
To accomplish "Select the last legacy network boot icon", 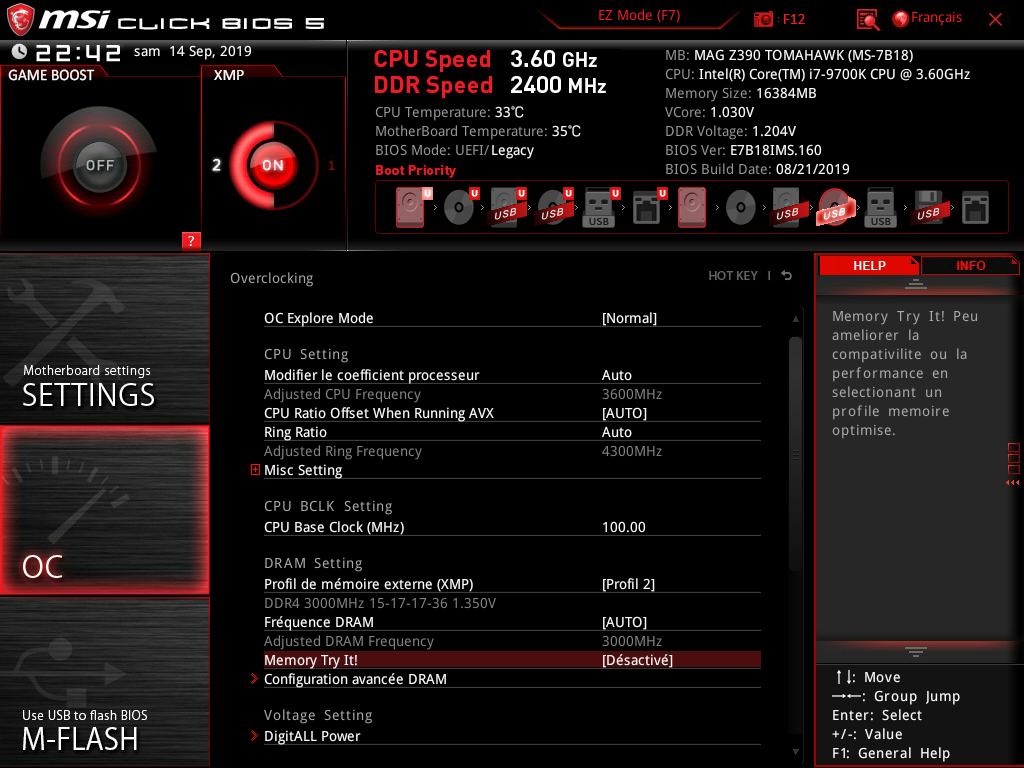I will coord(975,208).
